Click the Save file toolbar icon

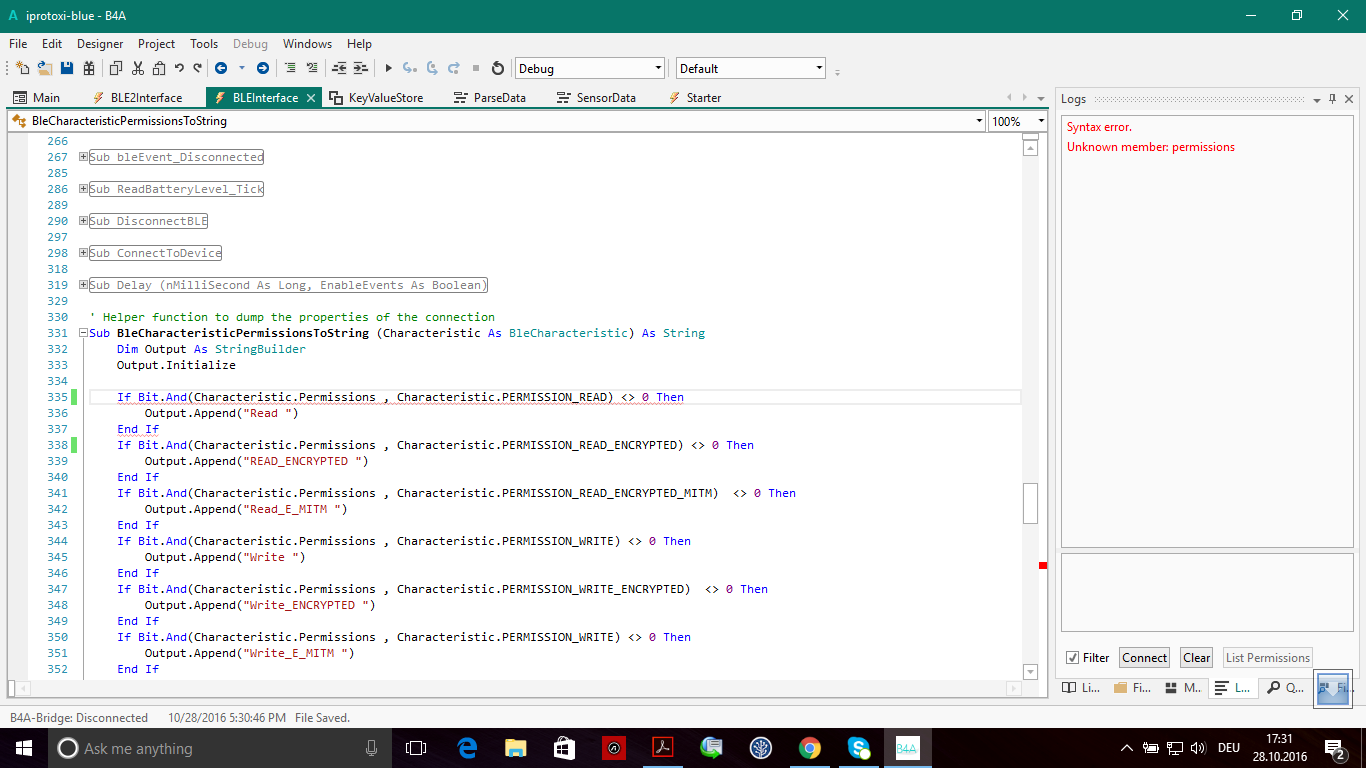pos(67,68)
